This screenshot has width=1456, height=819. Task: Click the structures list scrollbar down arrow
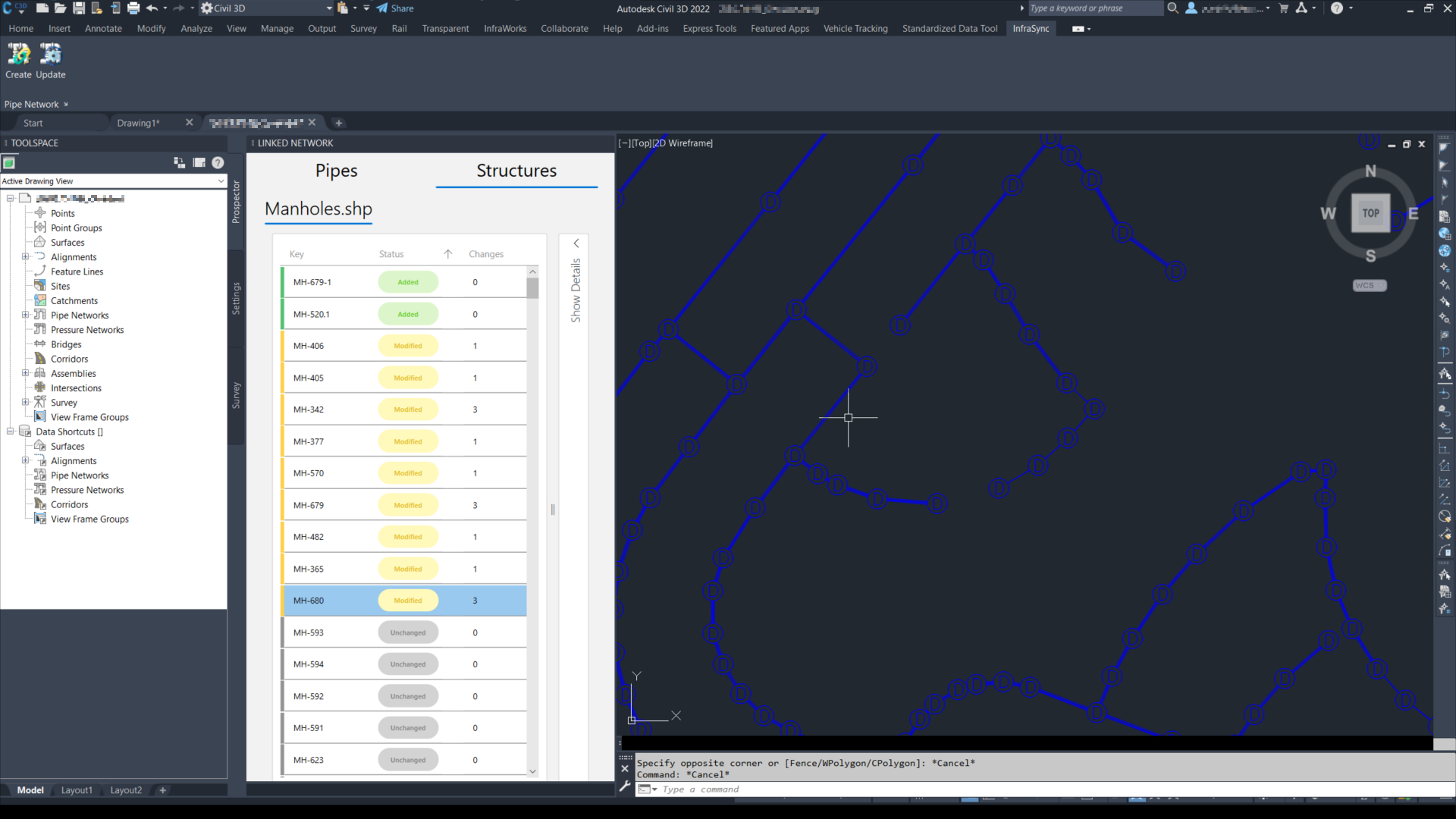[532, 771]
